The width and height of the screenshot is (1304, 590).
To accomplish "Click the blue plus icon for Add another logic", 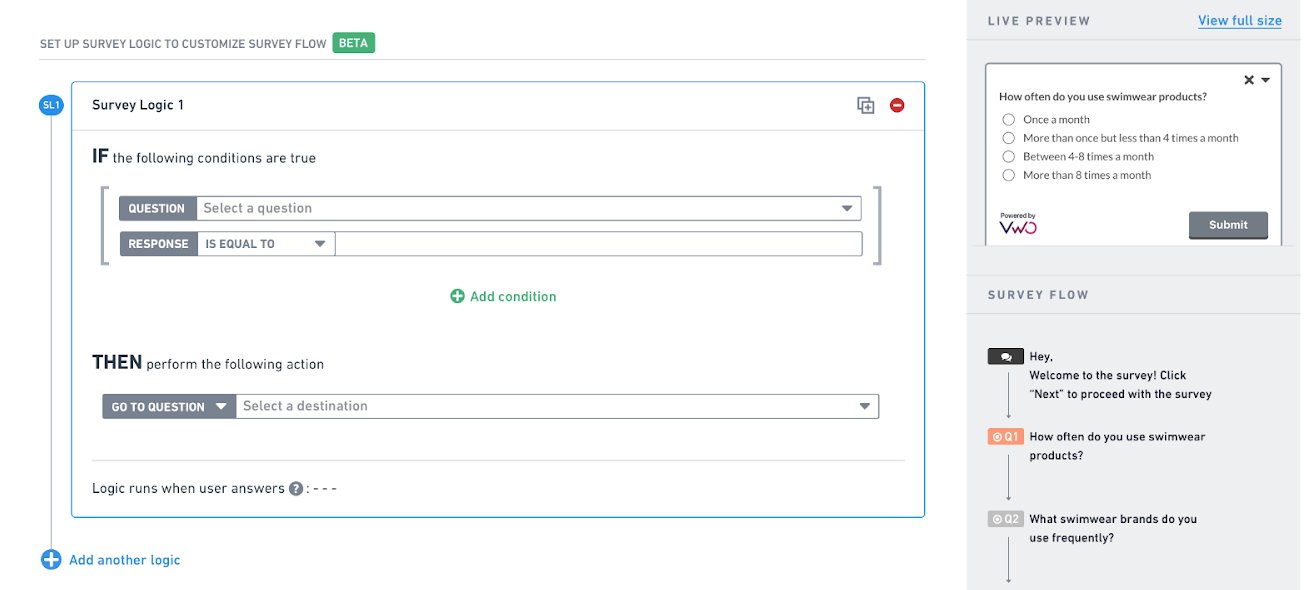I will pos(51,560).
